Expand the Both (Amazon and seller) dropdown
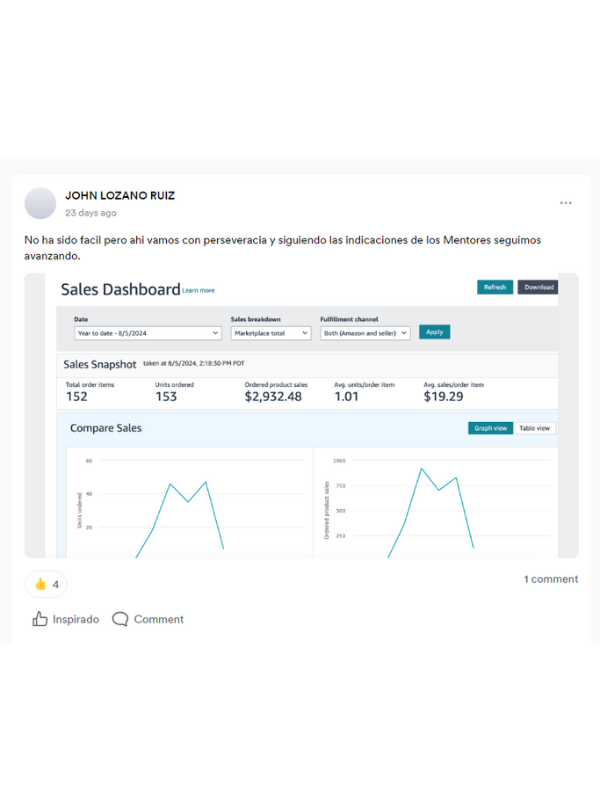This screenshot has width=600, height=800. click(365, 333)
